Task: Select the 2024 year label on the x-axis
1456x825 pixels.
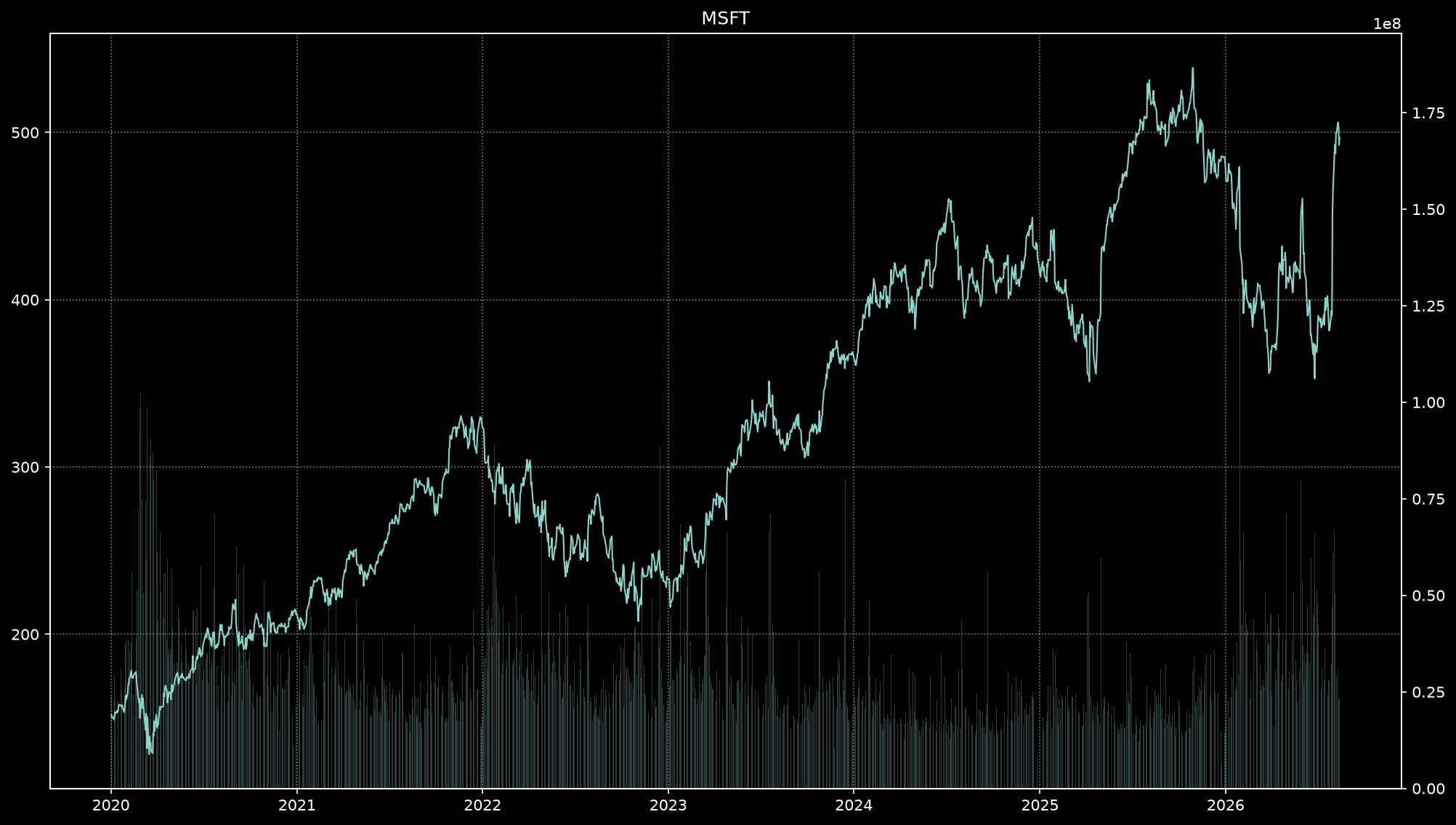Action: pos(854,805)
